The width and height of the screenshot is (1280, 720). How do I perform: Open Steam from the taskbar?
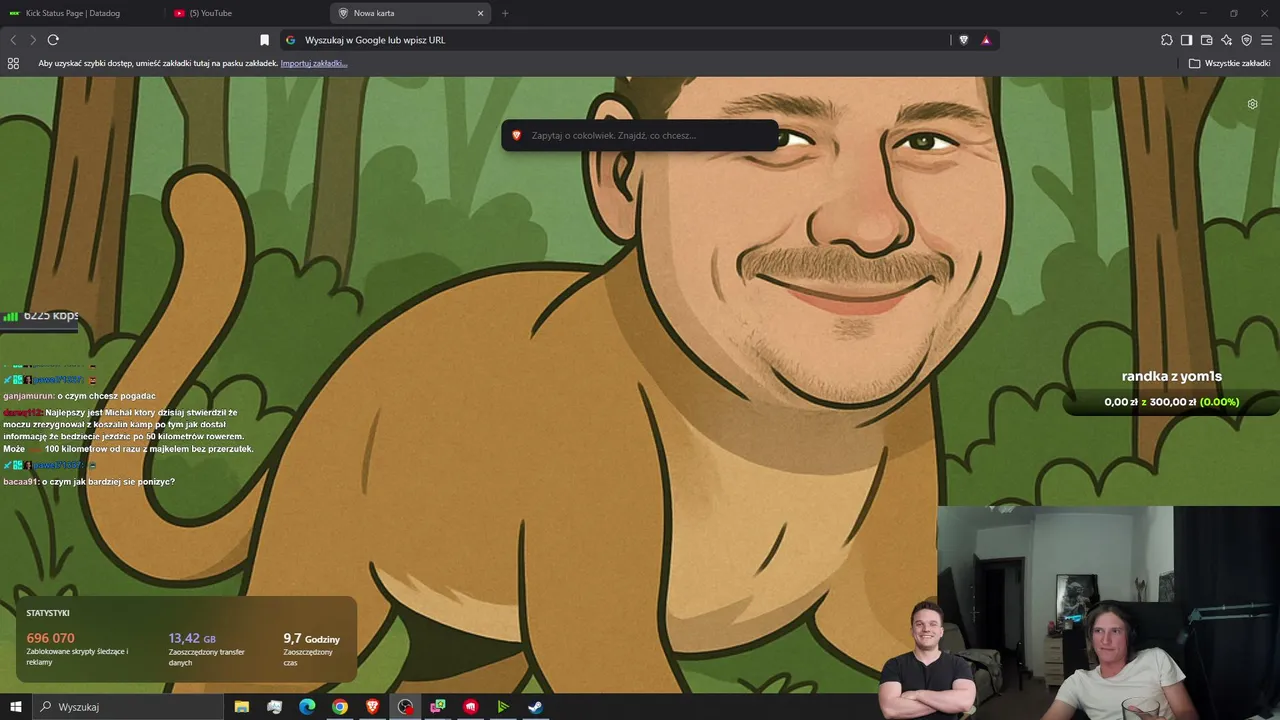[536, 707]
